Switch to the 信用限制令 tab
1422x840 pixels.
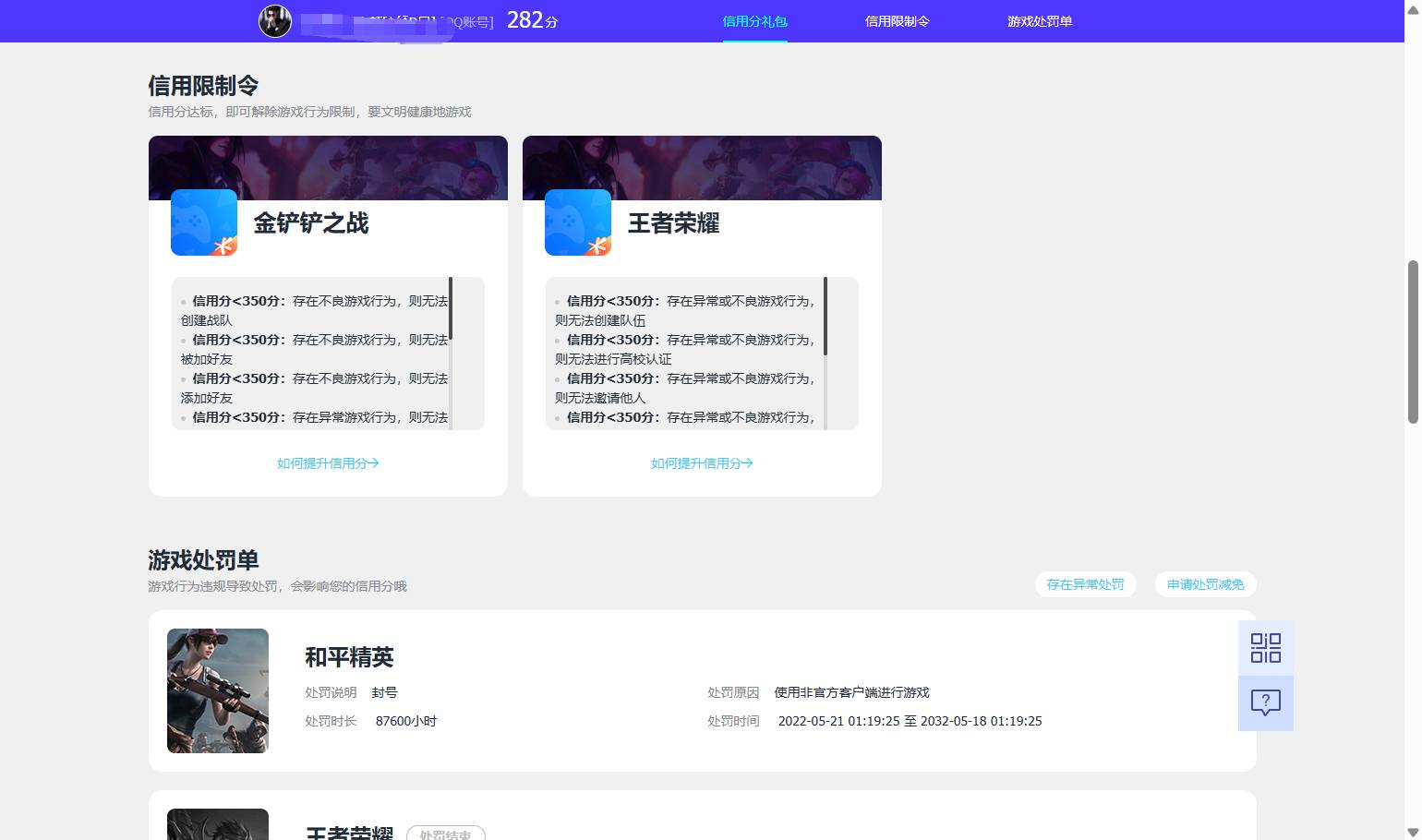898,21
